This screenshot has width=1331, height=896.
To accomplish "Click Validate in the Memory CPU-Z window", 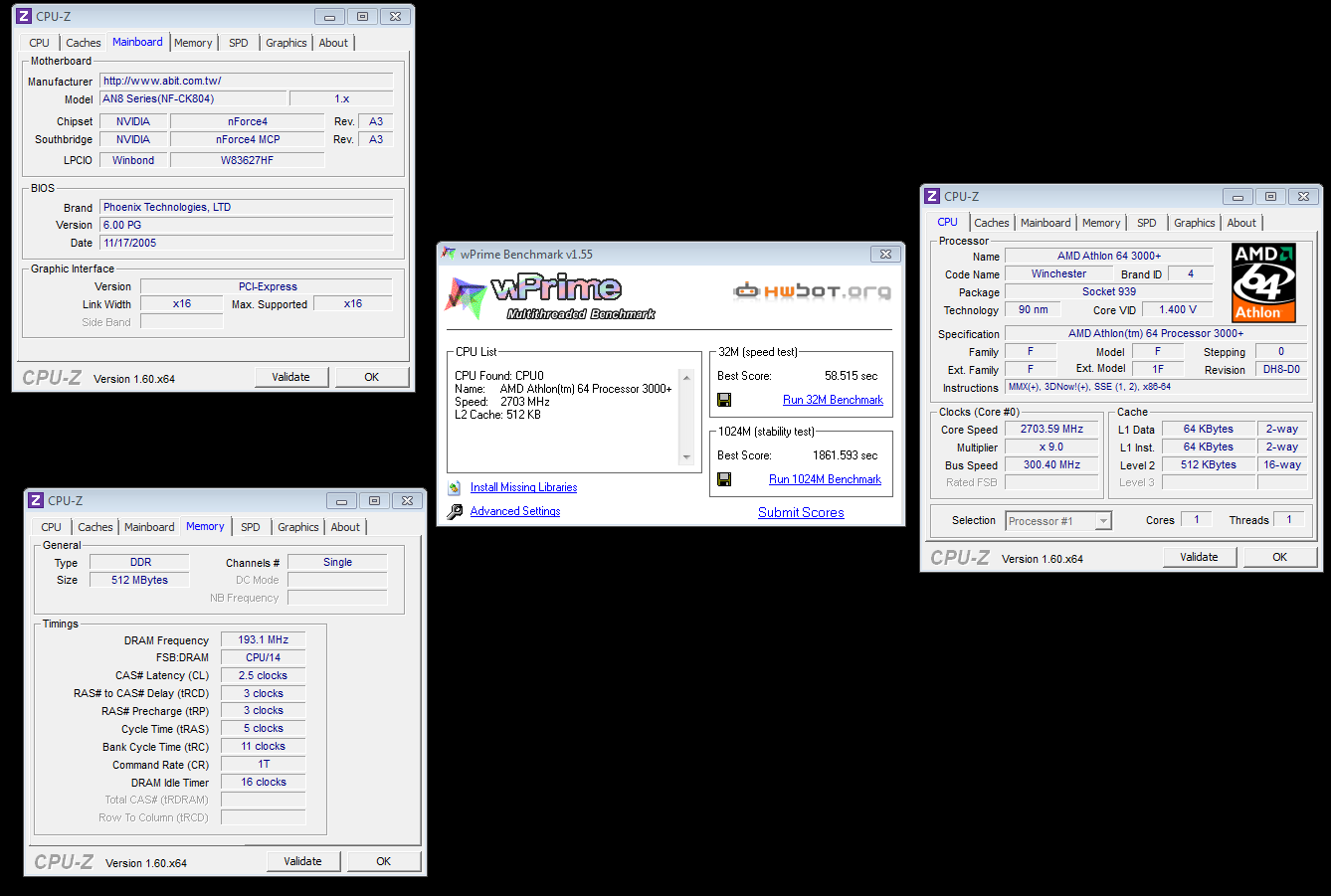I will tap(302, 861).
